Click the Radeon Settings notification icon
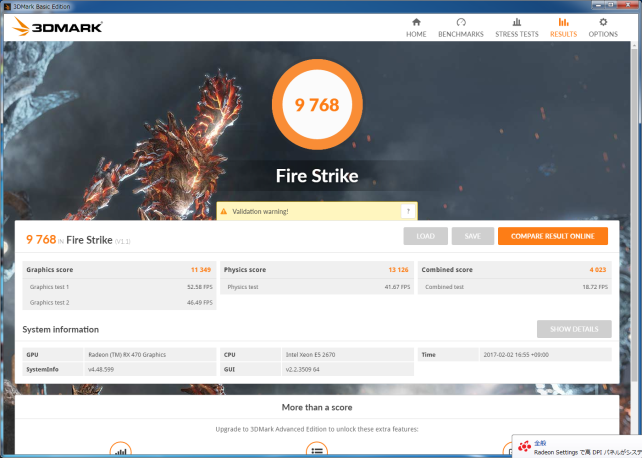This screenshot has height=458, width=642. 524,446
